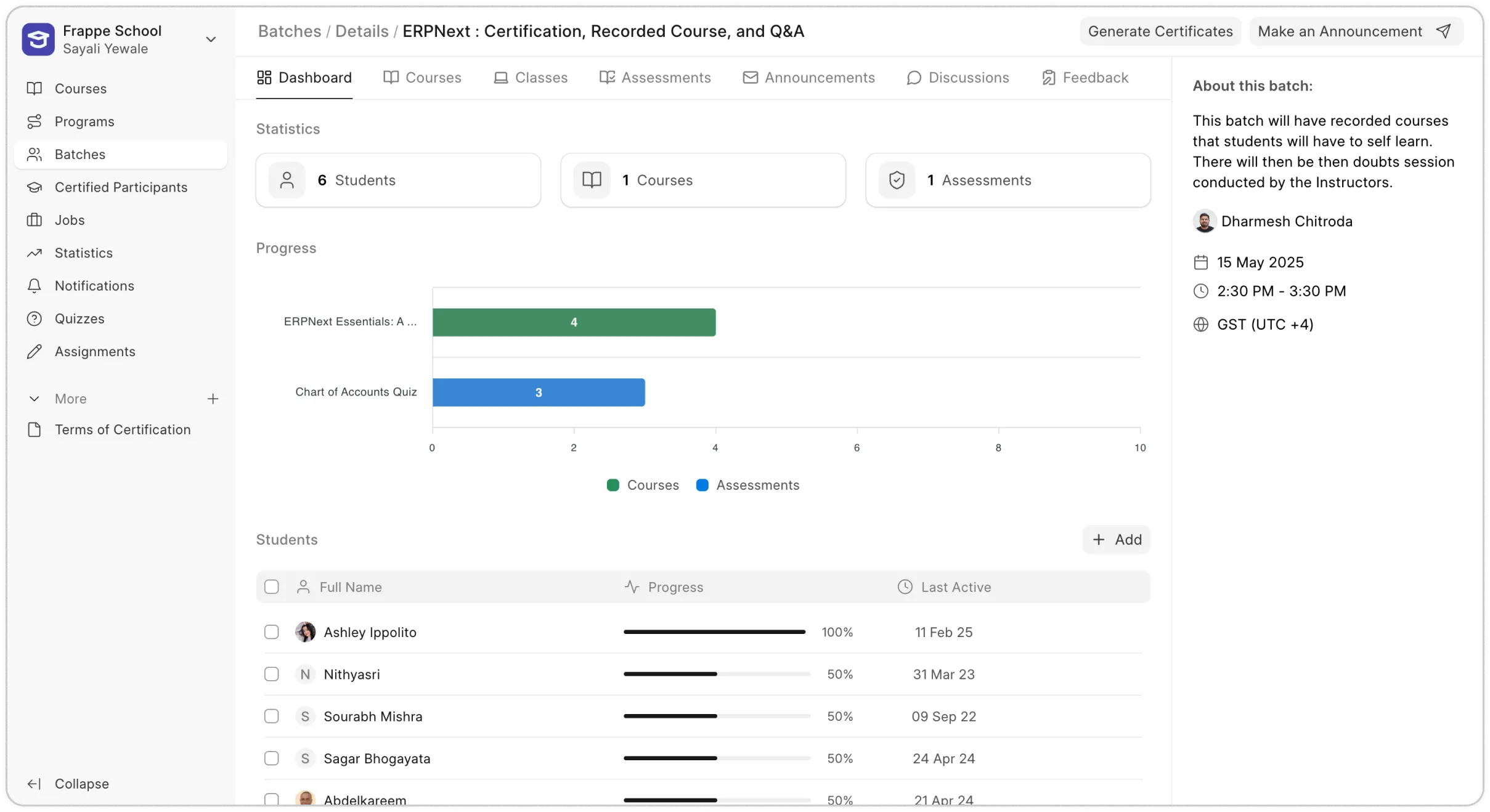Open Assignments using the pencil icon
The height and width of the screenshot is (812, 1490).
[x=35, y=351]
